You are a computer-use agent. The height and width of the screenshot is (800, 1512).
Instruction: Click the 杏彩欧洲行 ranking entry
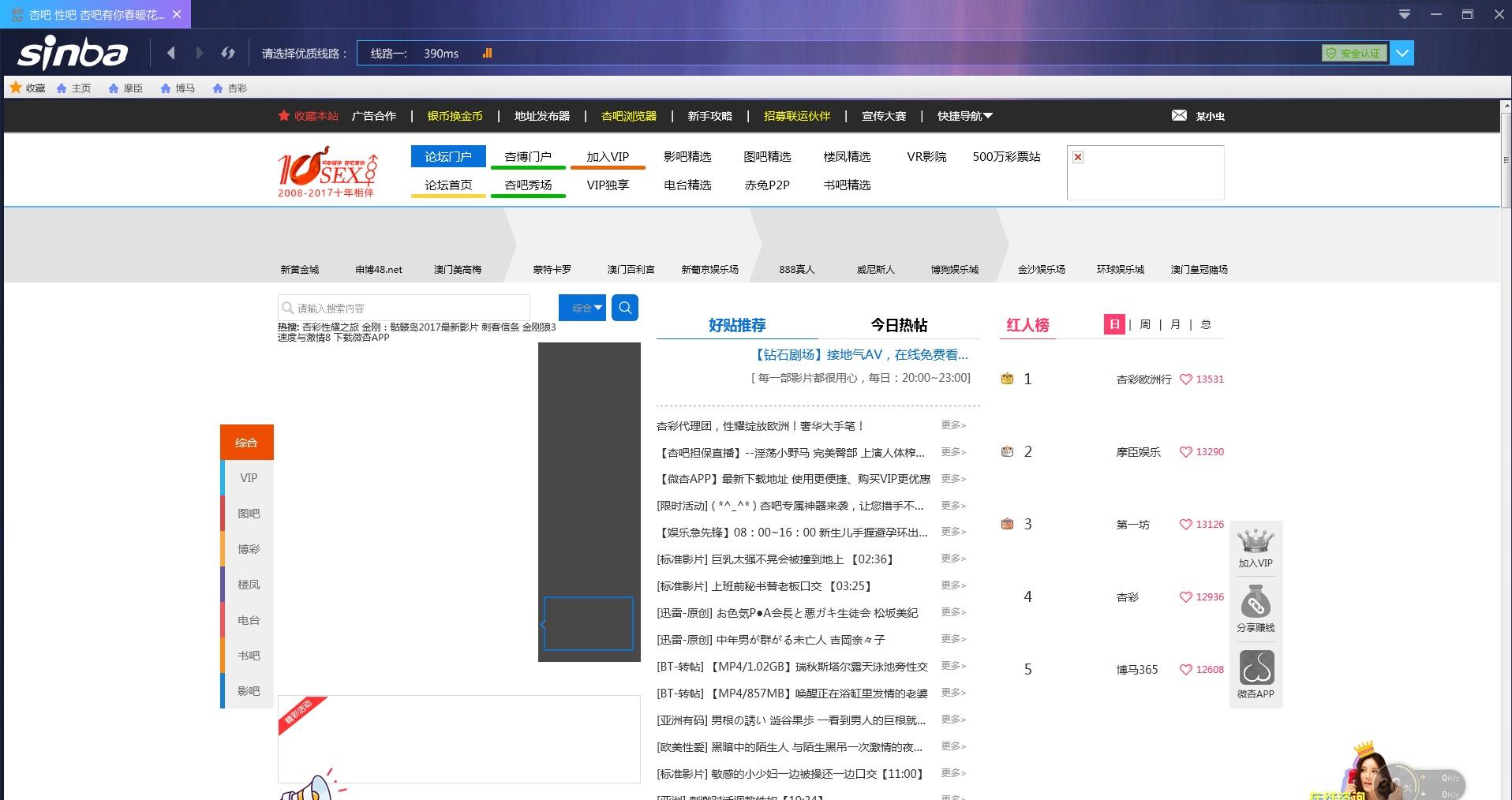coord(1143,379)
